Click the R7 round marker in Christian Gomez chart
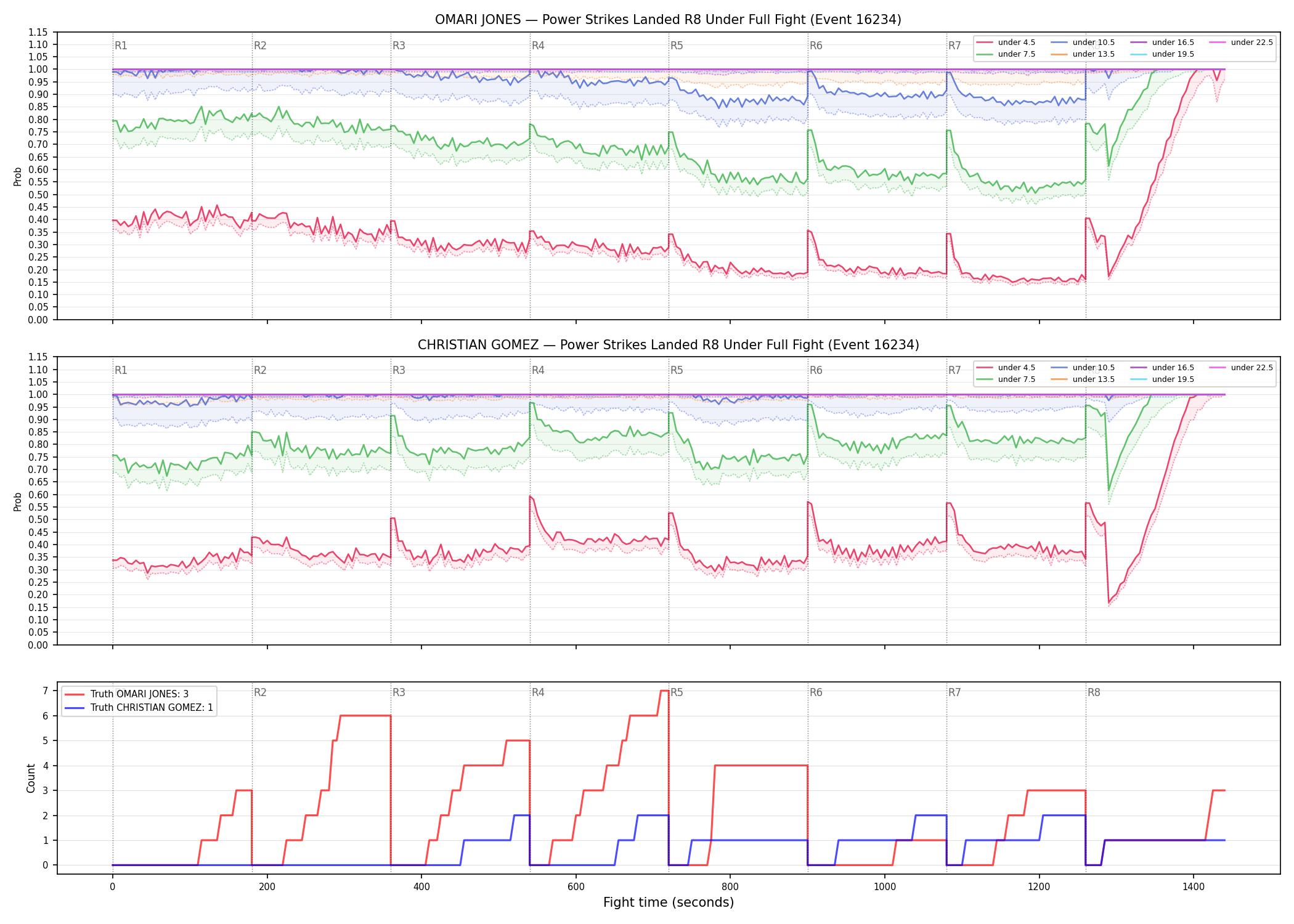Screen dimensions: 1294x924 click(x=954, y=370)
